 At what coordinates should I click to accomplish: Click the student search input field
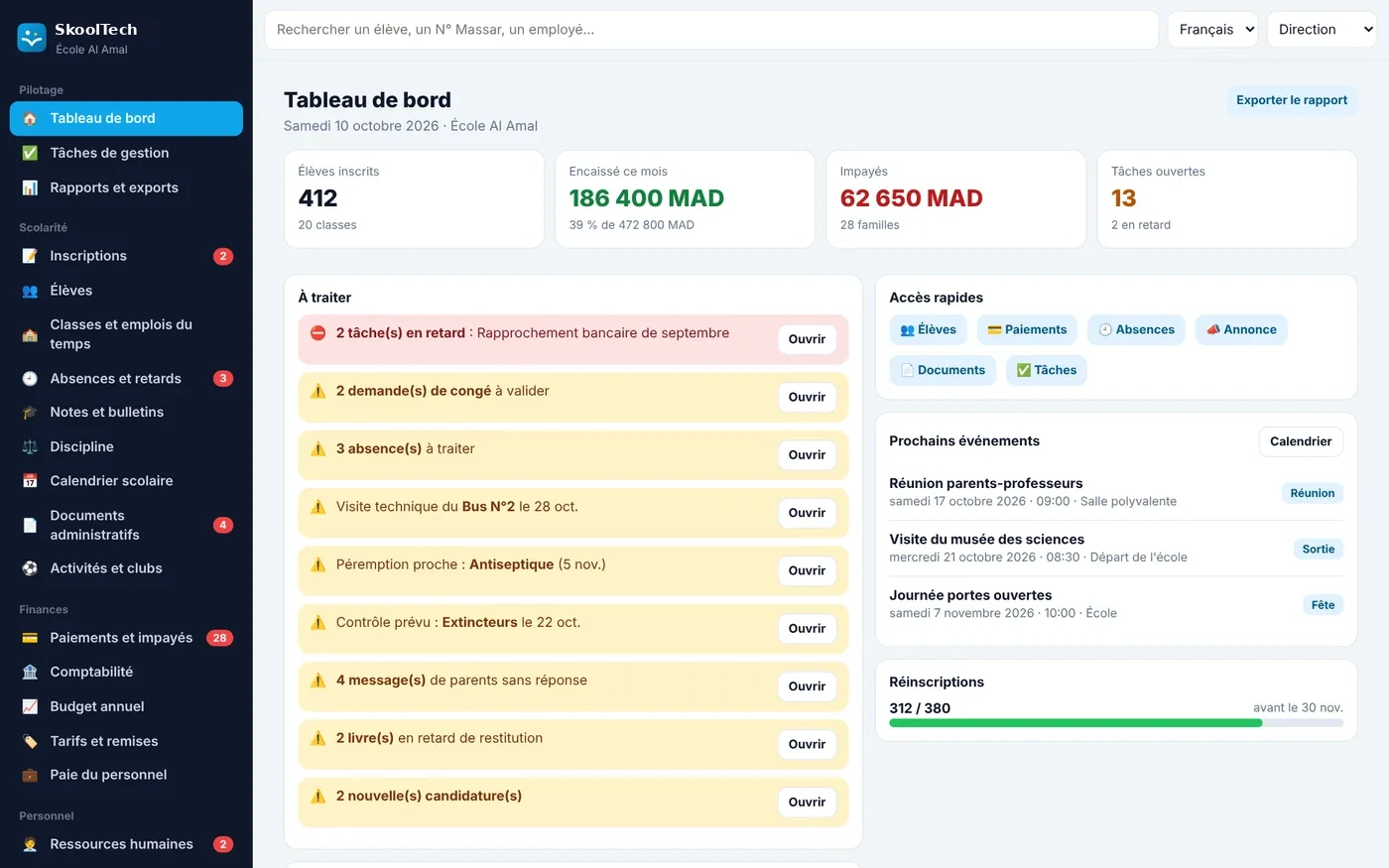pos(711,30)
